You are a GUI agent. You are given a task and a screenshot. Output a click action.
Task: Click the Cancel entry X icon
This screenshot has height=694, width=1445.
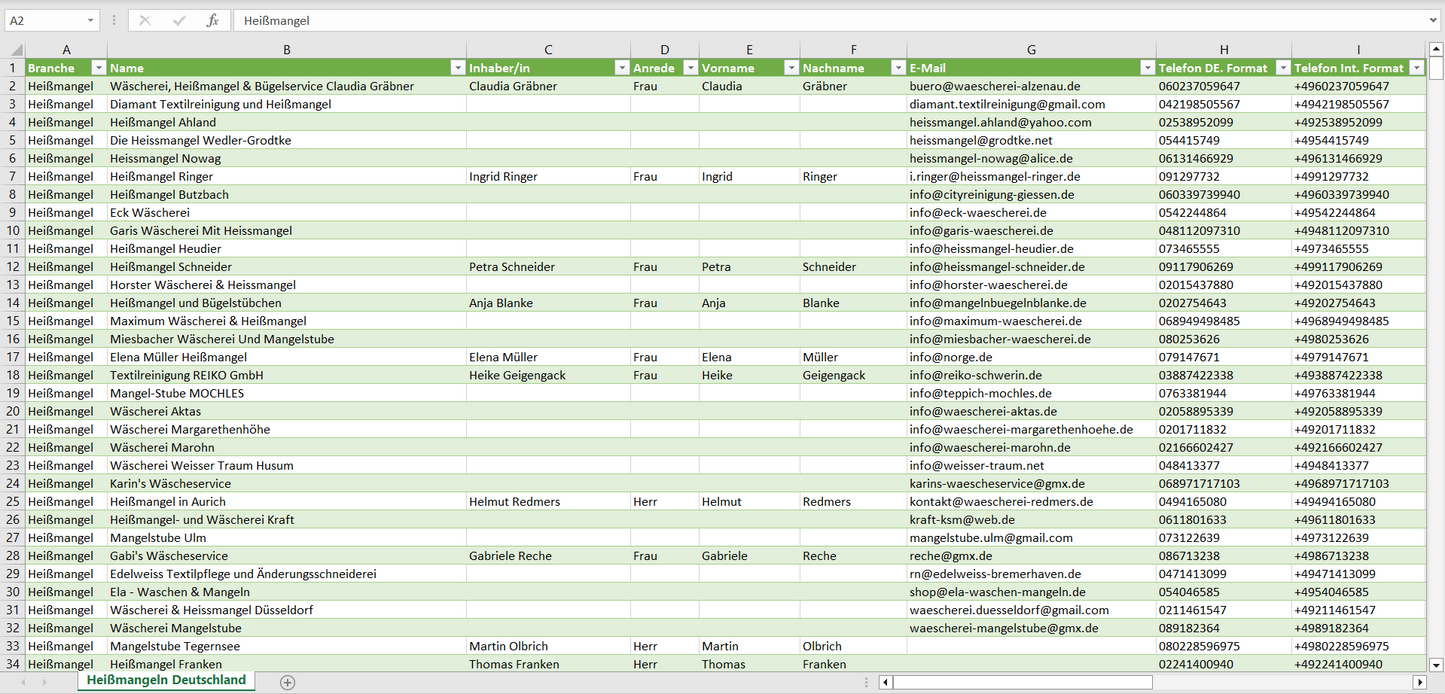click(145, 20)
